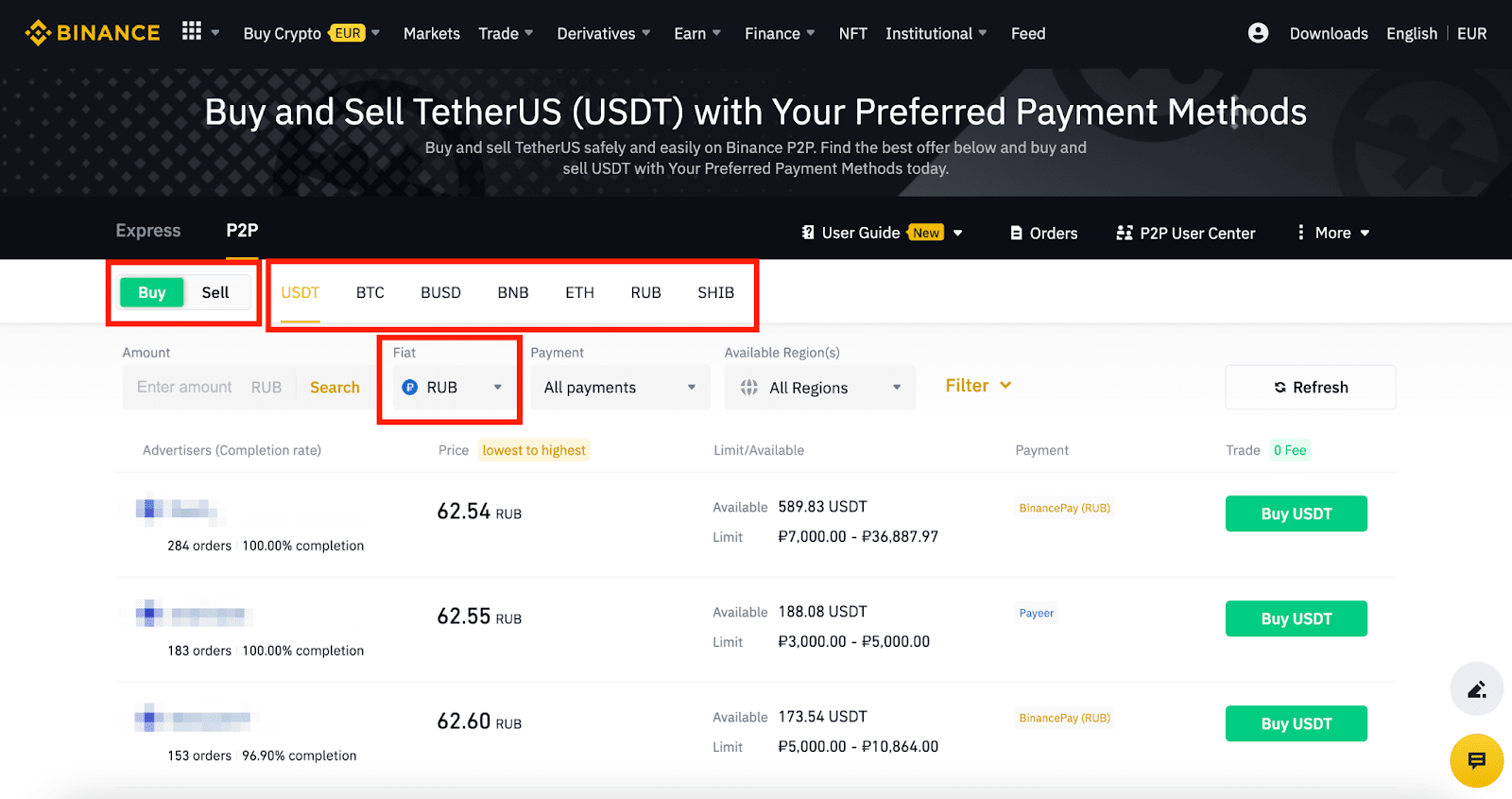
Task: Click the Enter amount input field
Action: pyautogui.click(x=184, y=388)
